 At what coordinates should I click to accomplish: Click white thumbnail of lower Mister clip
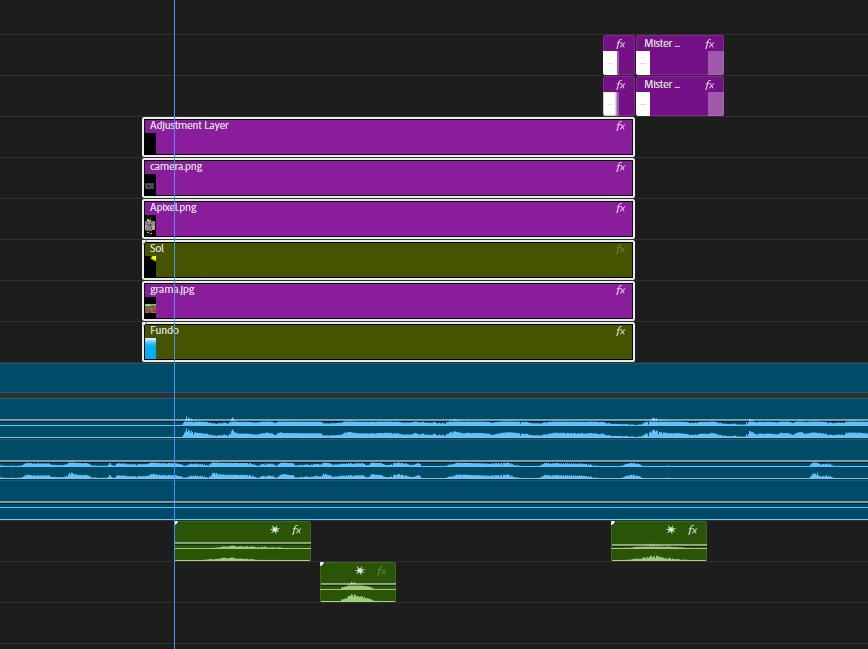tap(643, 104)
